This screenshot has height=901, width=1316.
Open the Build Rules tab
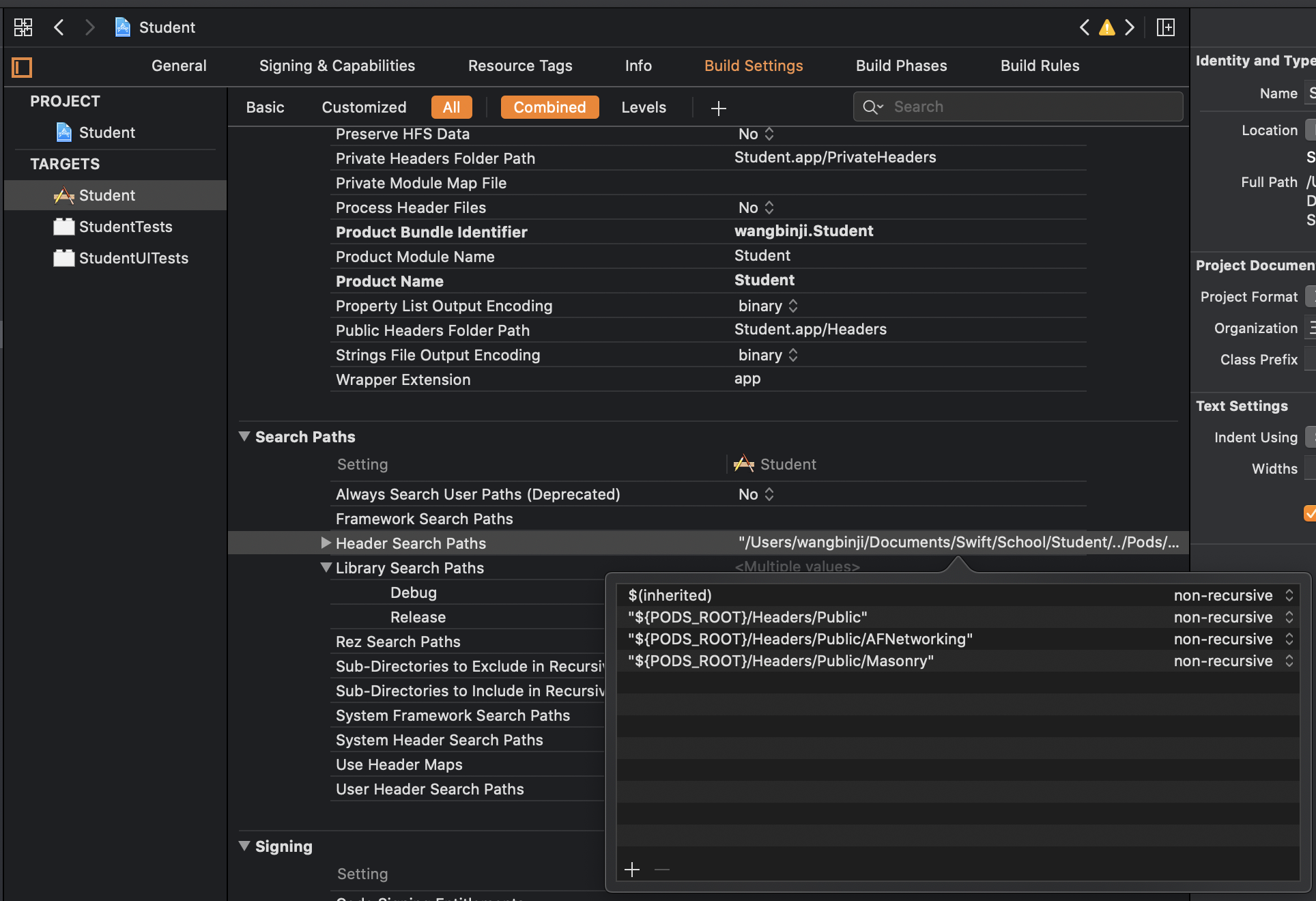pyautogui.click(x=1040, y=66)
